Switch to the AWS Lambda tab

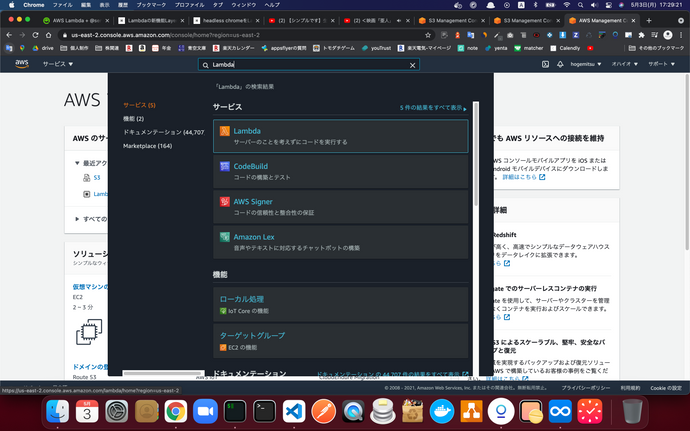click(75, 21)
